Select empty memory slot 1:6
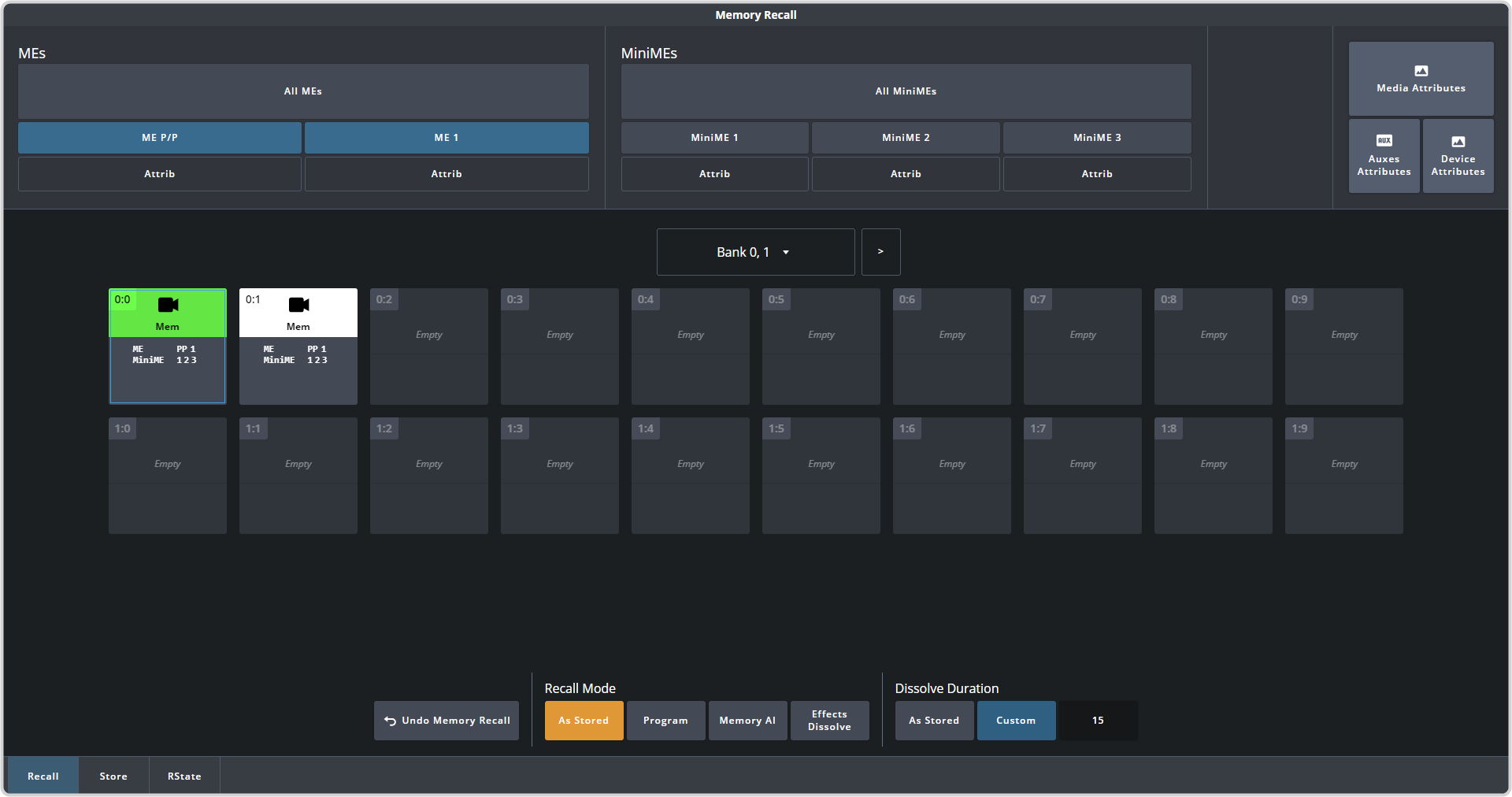Image resolution: width=1512 pixels, height=797 pixels. (x=952, y=476)
